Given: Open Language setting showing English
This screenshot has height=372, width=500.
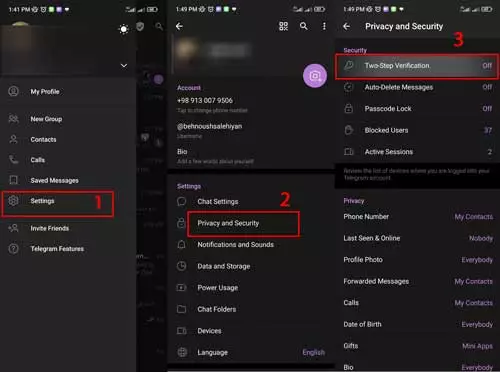Looking at the screenshot, I should coord(251,352).
